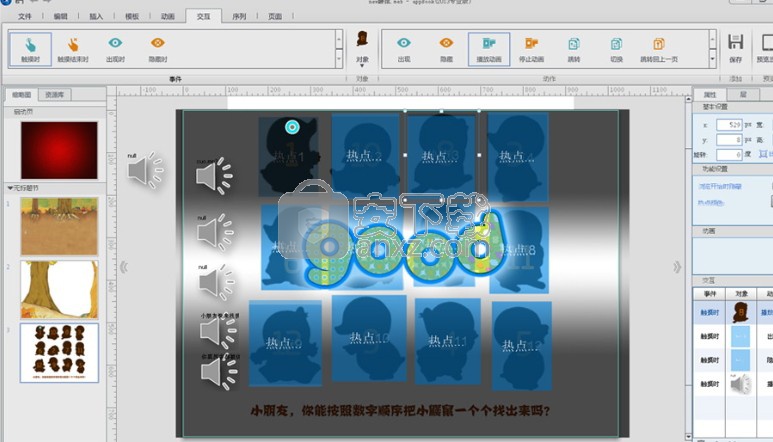773x442 pixels.
Task: Choose the 跳转 jump action icon
Action: [574, 49]
